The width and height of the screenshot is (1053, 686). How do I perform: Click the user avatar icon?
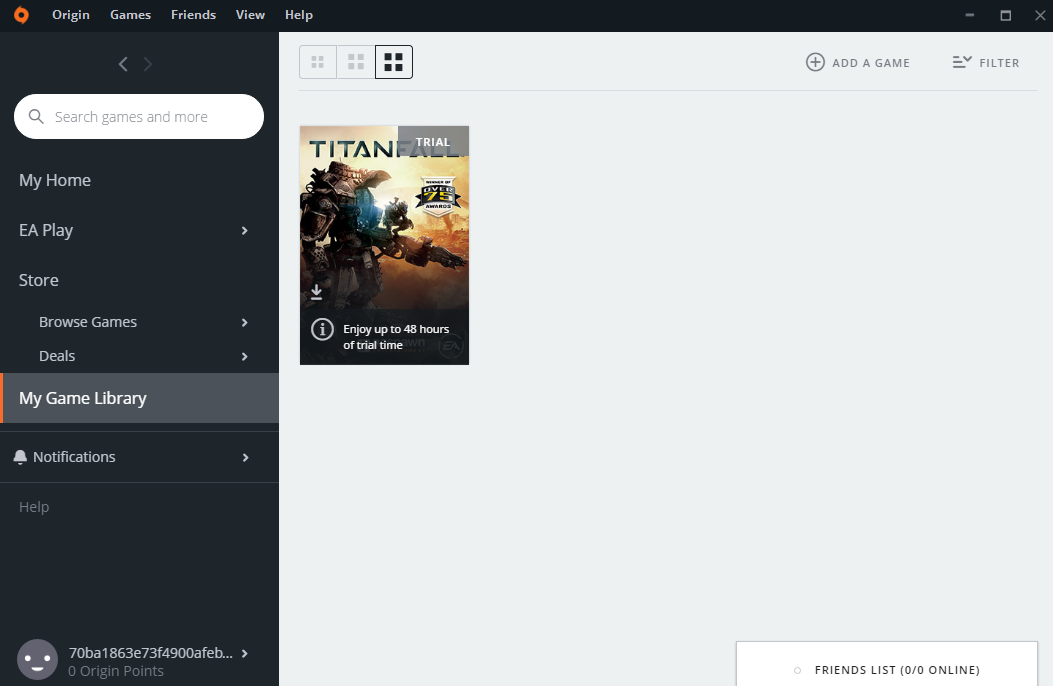pyautogui.click(x=37, y=660)
